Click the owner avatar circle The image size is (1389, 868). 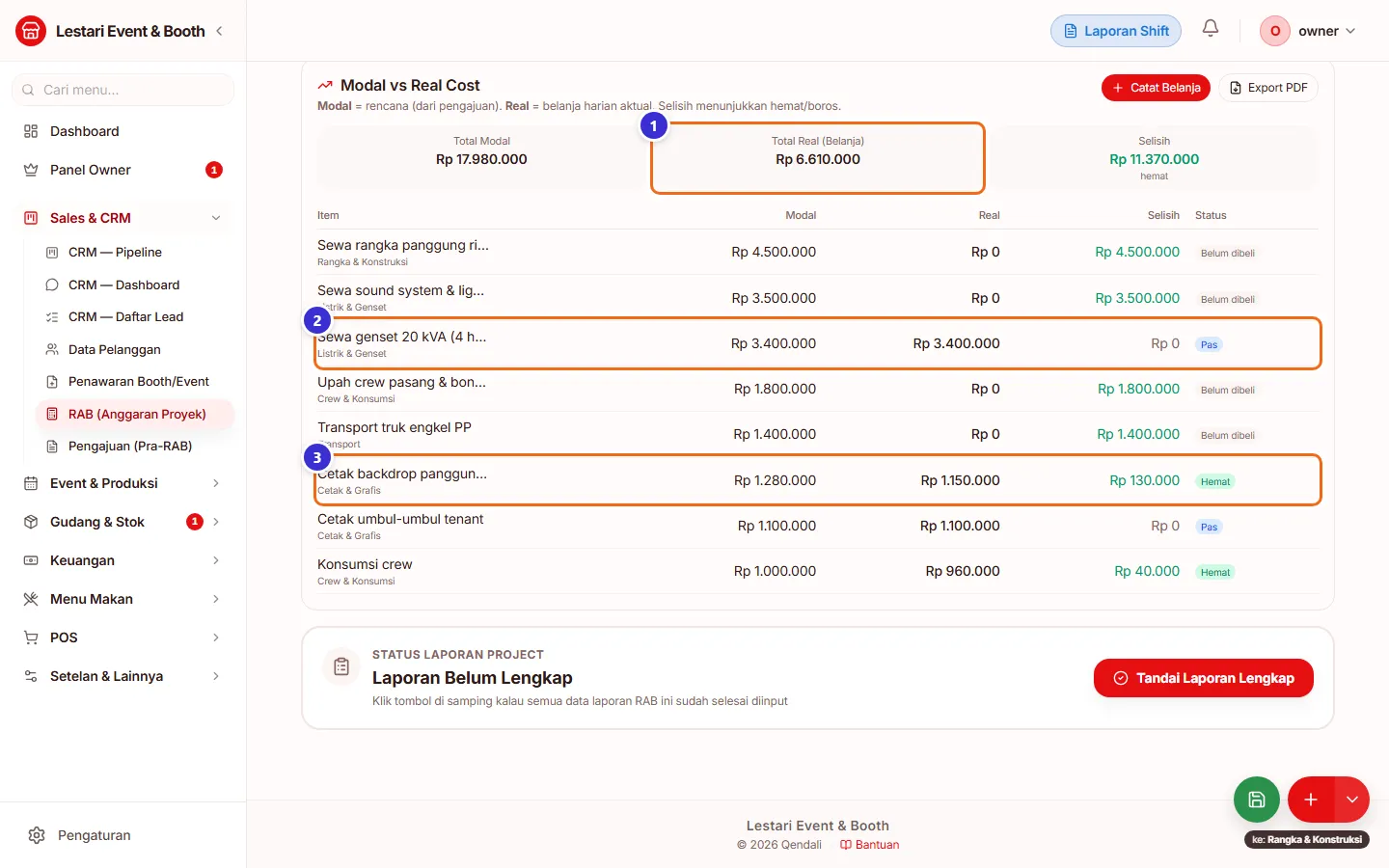click(1275, 31)
